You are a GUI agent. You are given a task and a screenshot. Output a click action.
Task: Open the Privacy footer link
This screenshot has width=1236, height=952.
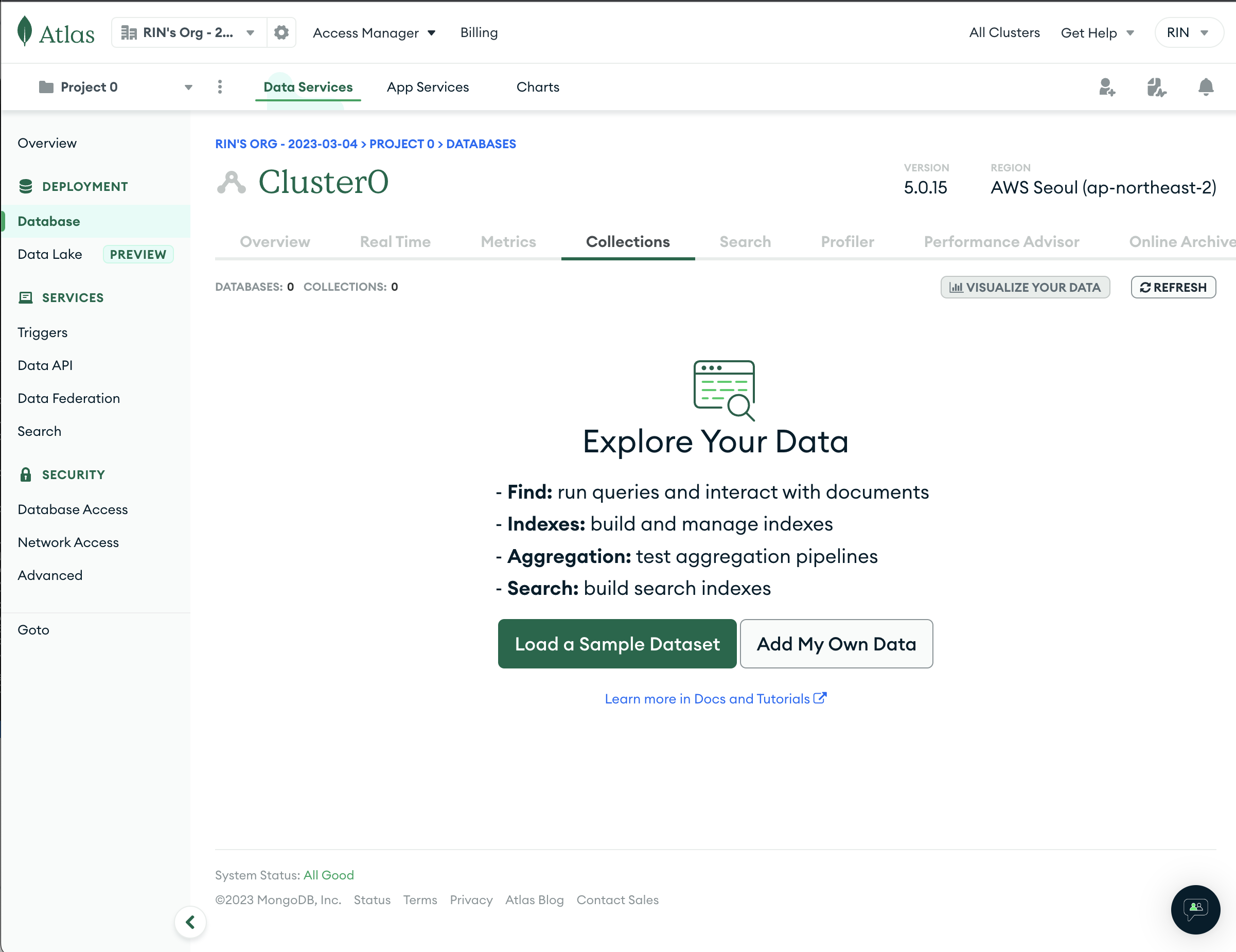471,900
